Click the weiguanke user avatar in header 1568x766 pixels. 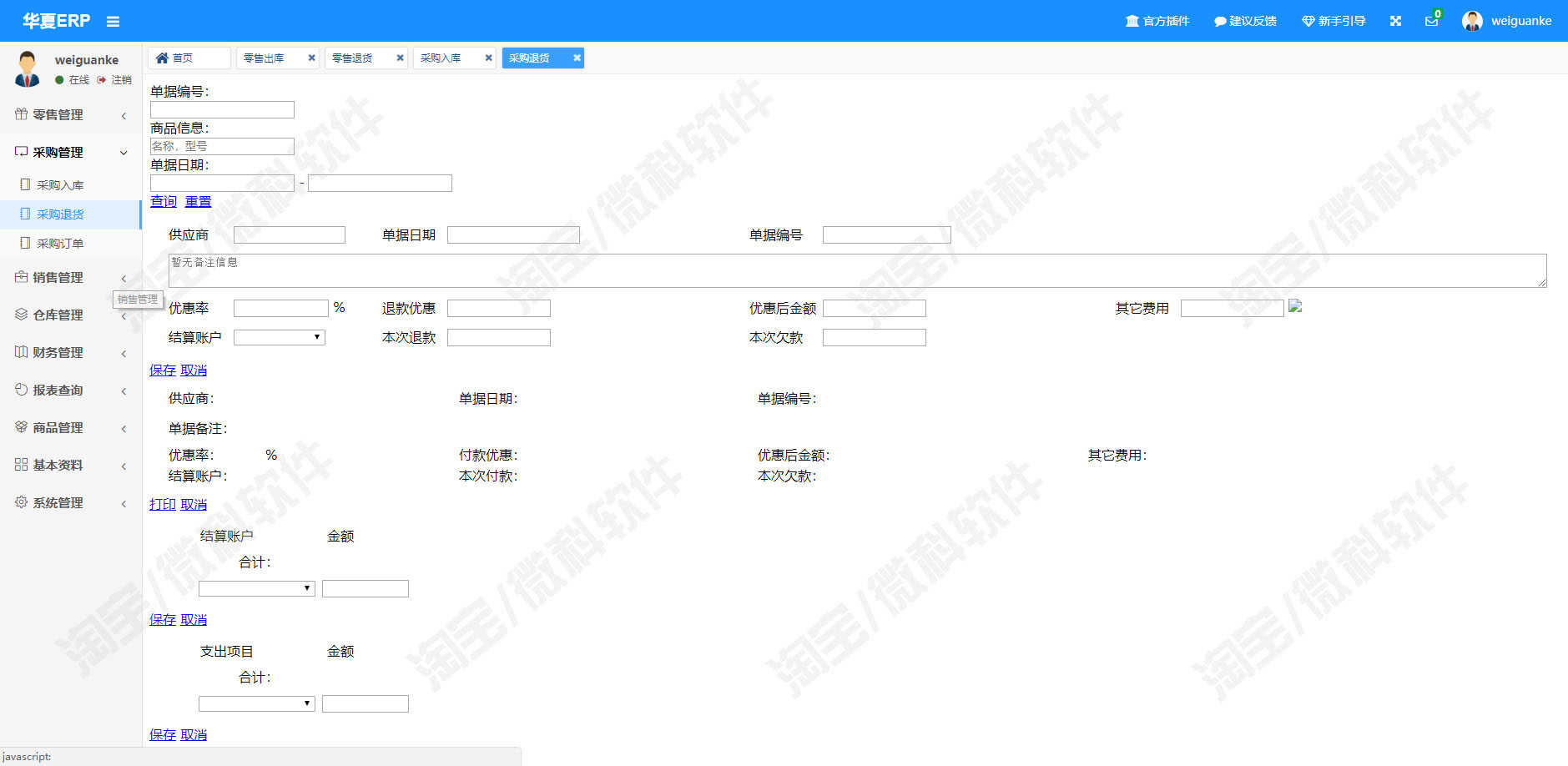[1472, 21]
